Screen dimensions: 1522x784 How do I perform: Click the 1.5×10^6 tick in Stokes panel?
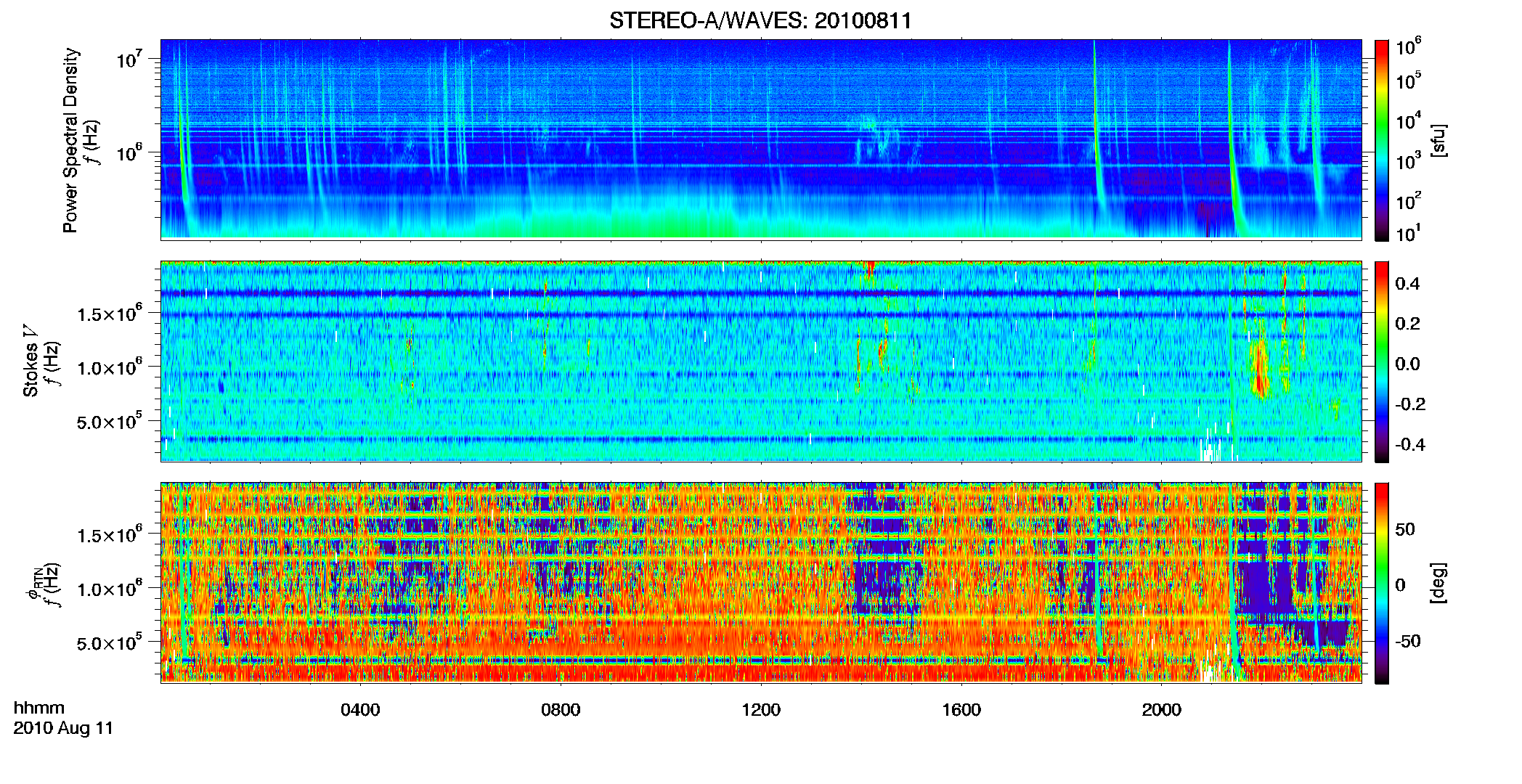(109, 314)
